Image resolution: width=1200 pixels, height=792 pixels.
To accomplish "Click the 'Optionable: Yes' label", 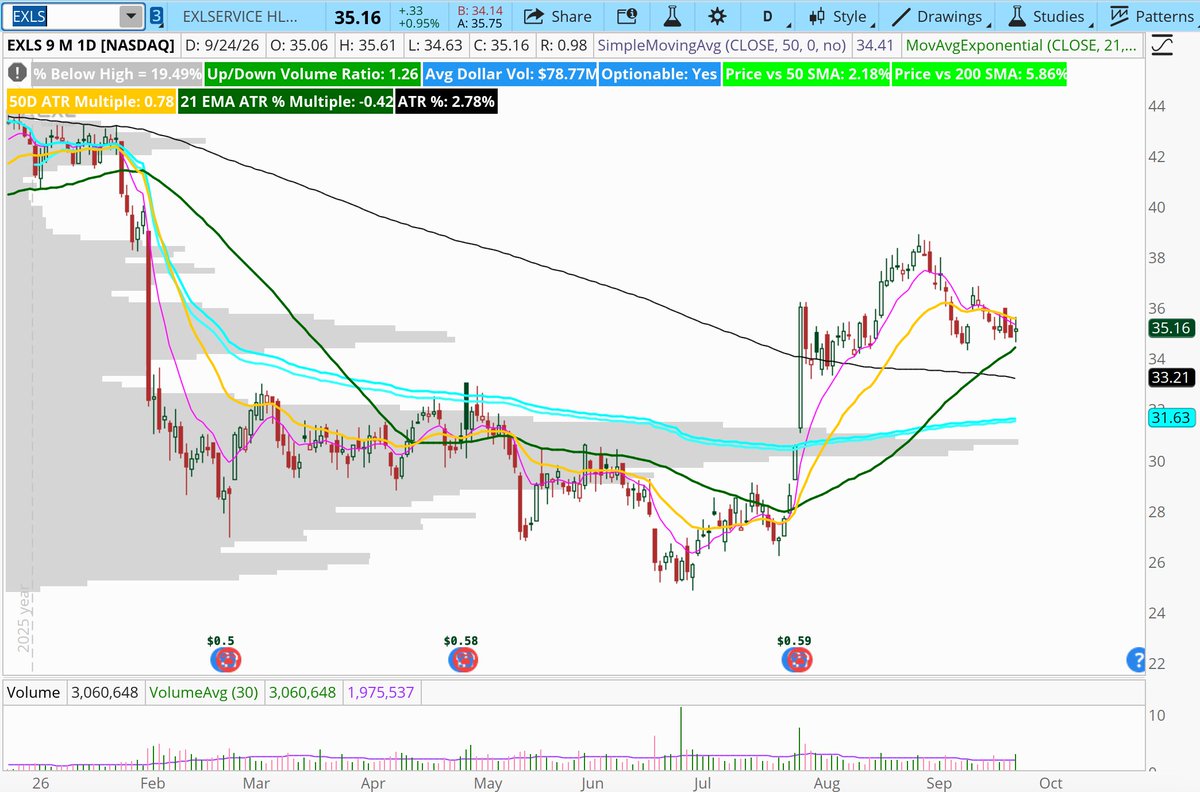I will [661, 74].
